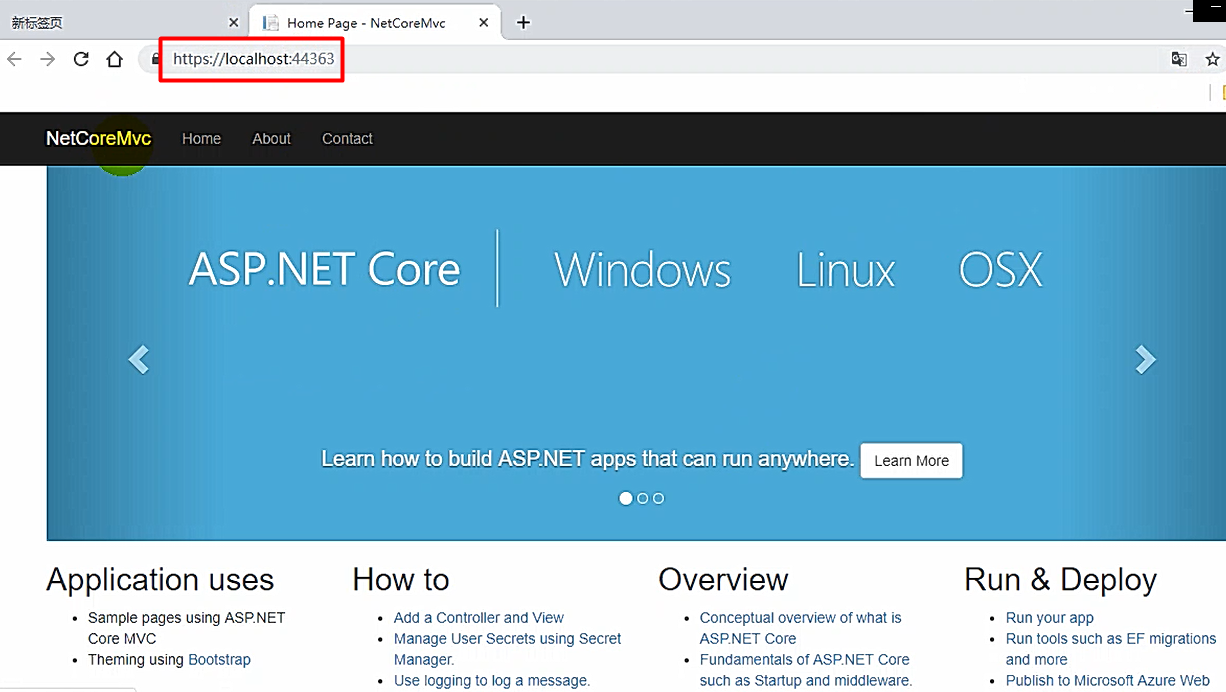This screenshot has width=1226, height=692.
Task: Show the previous carousel slide
Action: click(139, 359)
